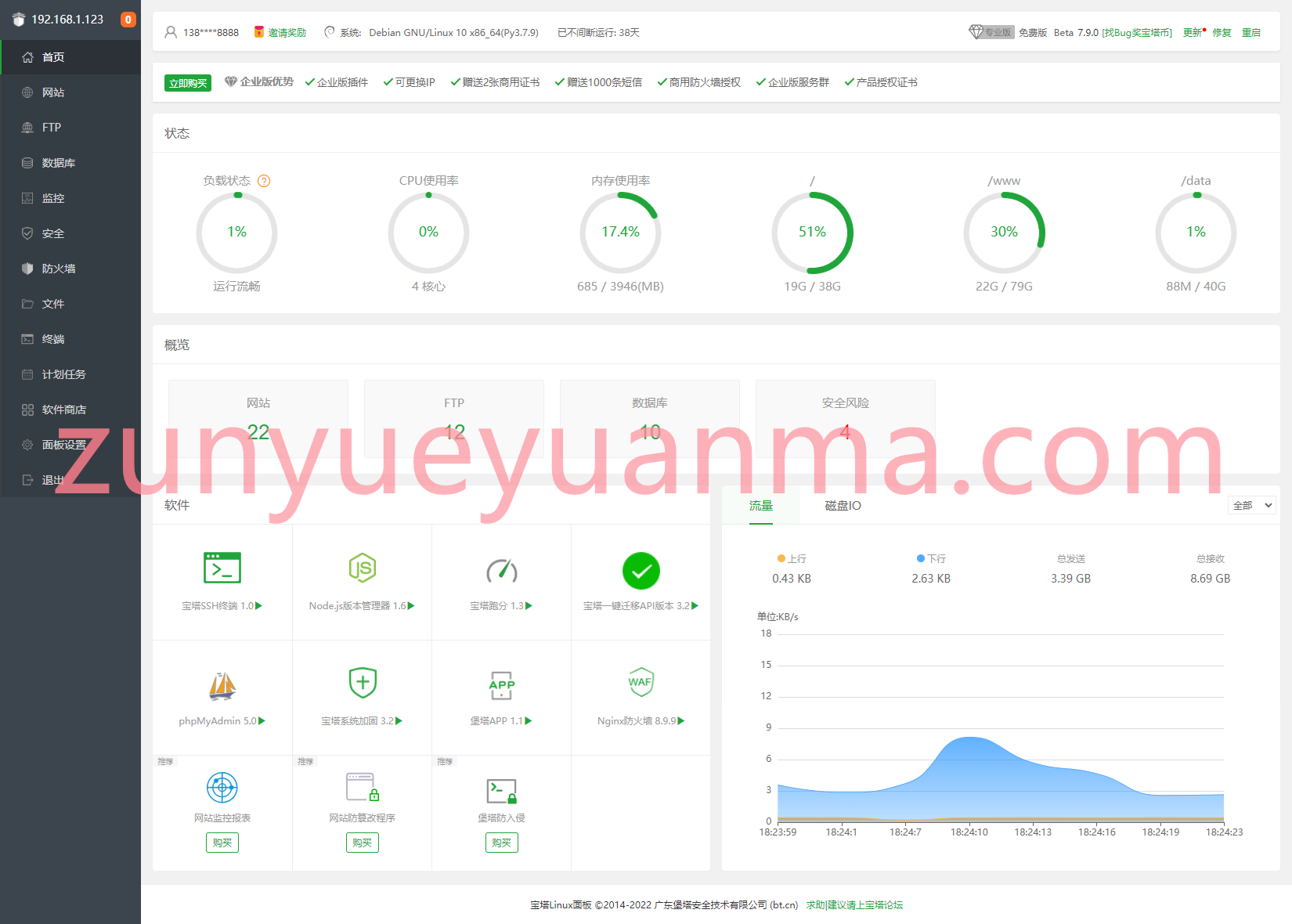Switch to the 流量 tab
1292x924 pixels.
coord(761,506)
